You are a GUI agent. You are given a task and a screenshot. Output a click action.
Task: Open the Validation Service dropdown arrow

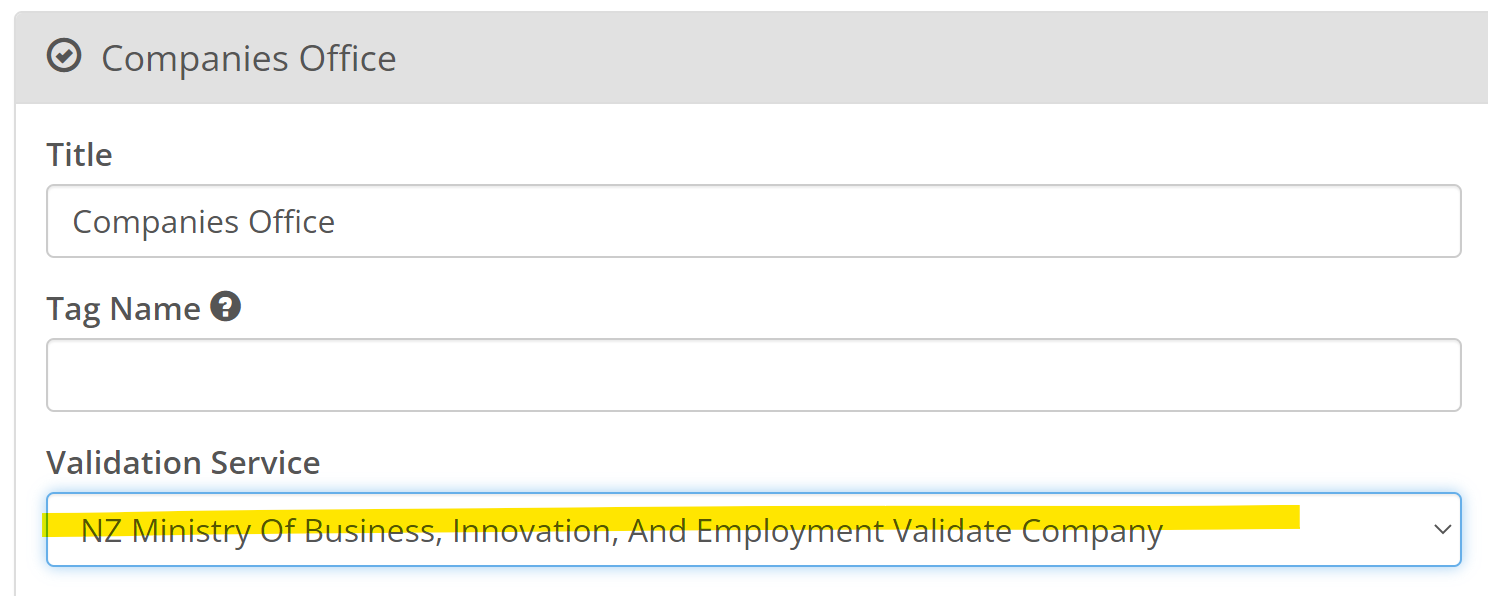(x=1442, y=529)
